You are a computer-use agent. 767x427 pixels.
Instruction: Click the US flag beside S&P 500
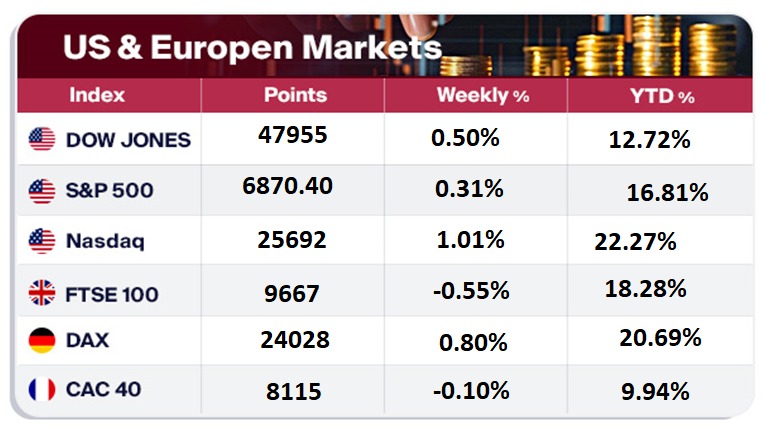(x=42, y=189)
